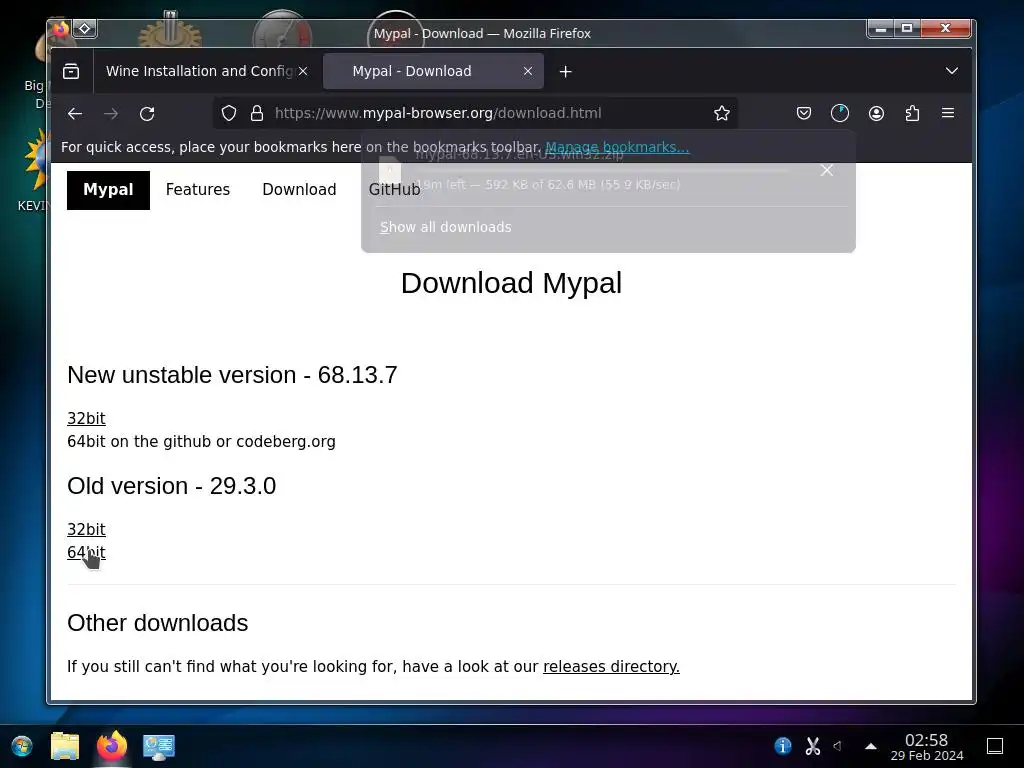Open the Features nav item

point(198,189)
